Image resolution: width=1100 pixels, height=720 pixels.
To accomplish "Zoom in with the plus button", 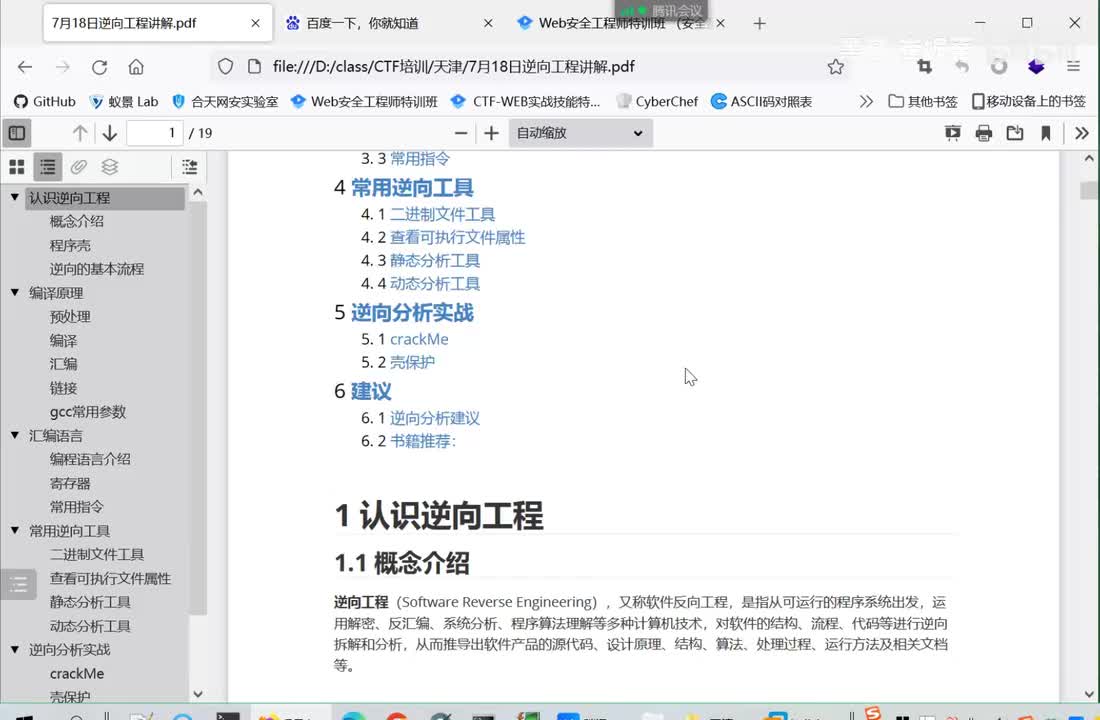I will coord(491,133).
